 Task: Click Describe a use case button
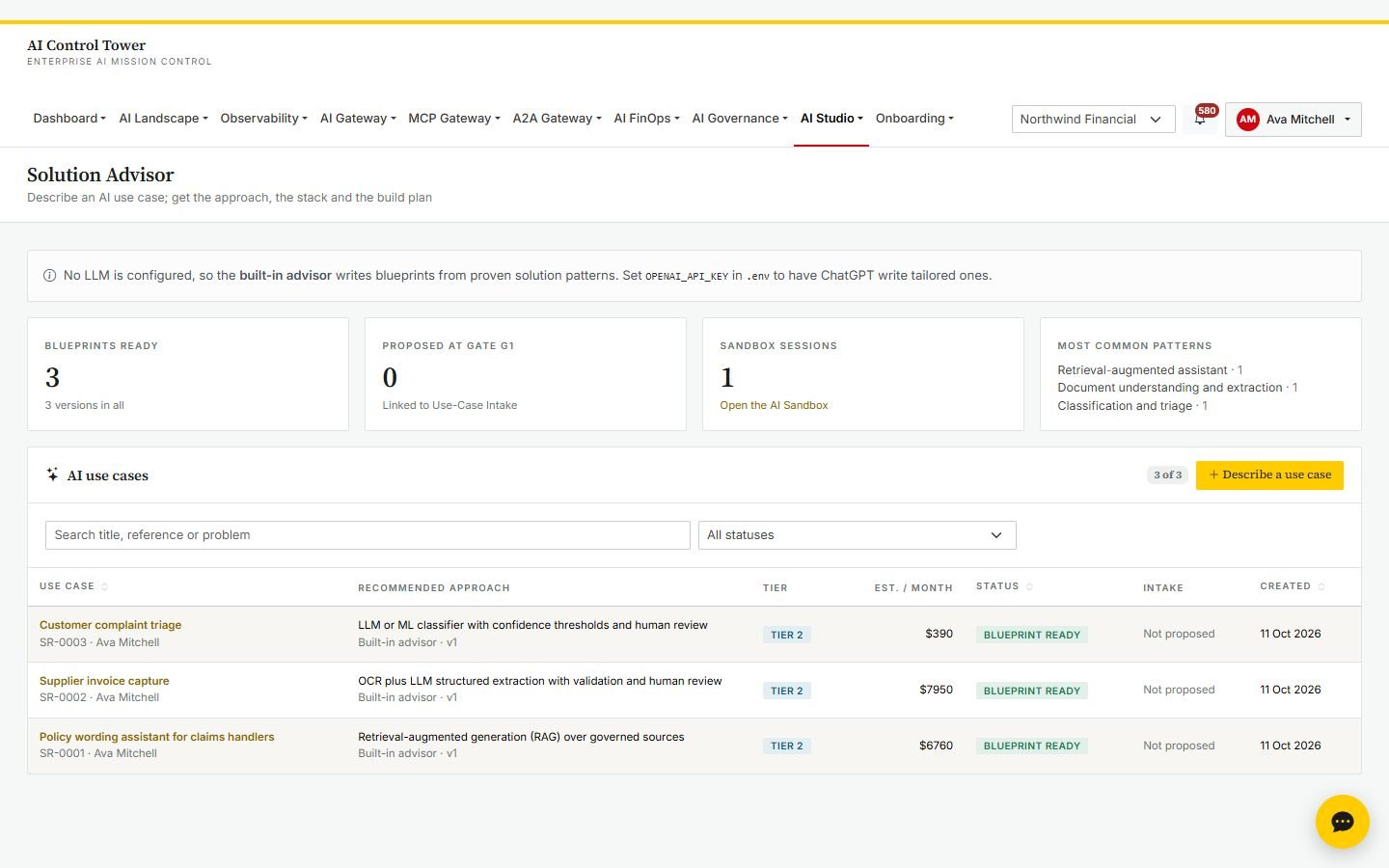pyautogui.click(x=1269, y=475)
